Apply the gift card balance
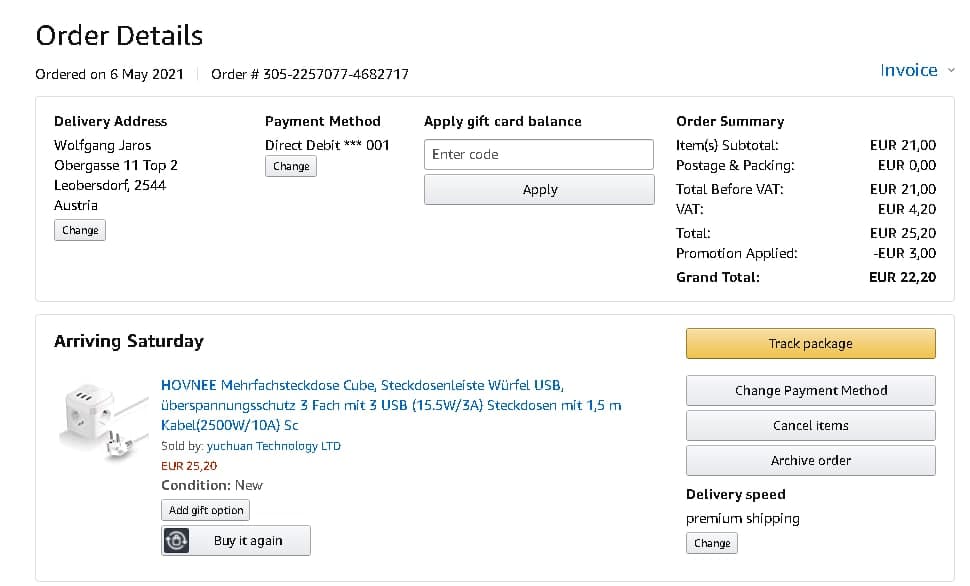Screen dimensions: 970x586 click(539, 190)
